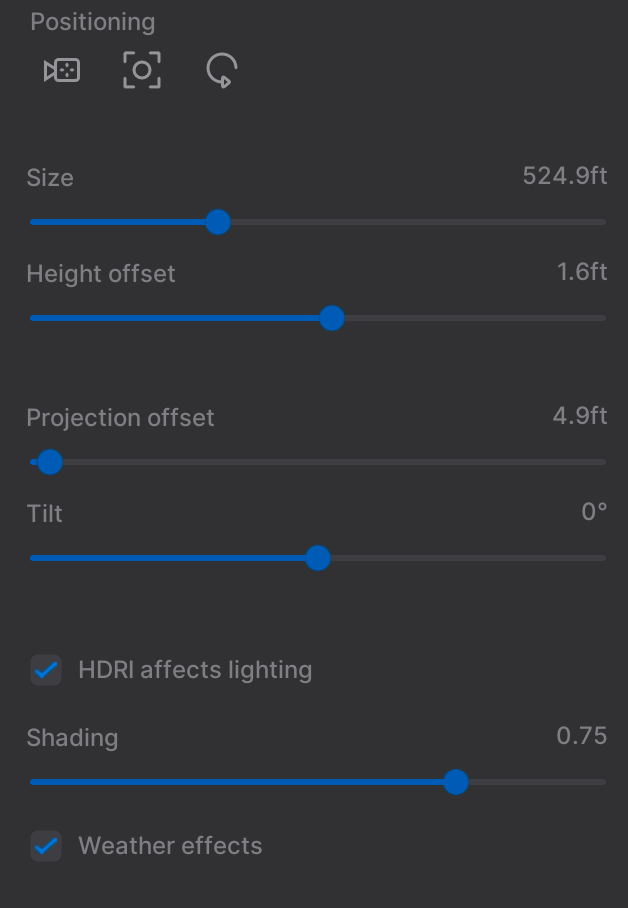Click the Projection offset label
Viewport: 628px width, 908px height.
120,418
